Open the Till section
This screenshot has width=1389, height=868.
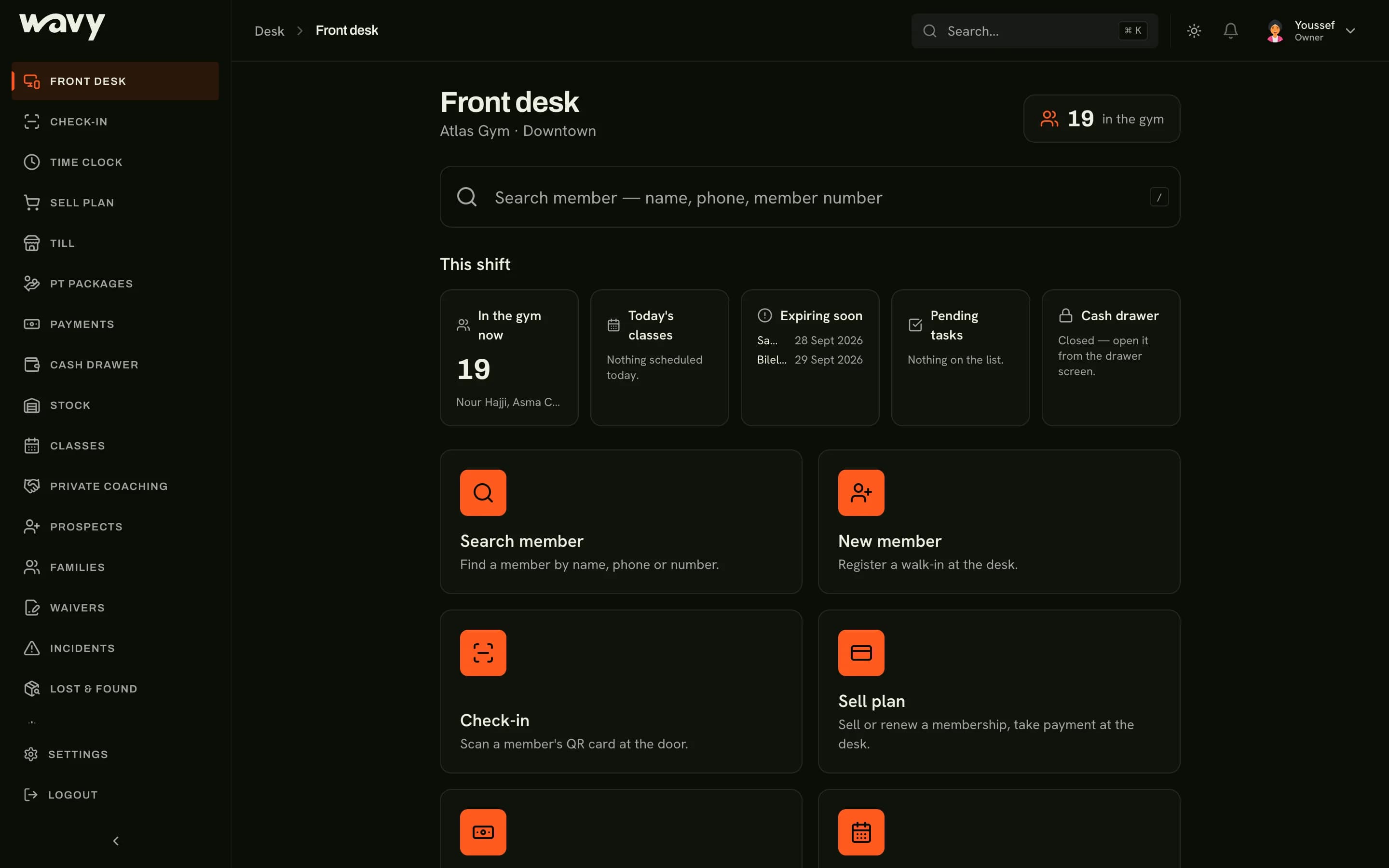click(x=115, y=243)
